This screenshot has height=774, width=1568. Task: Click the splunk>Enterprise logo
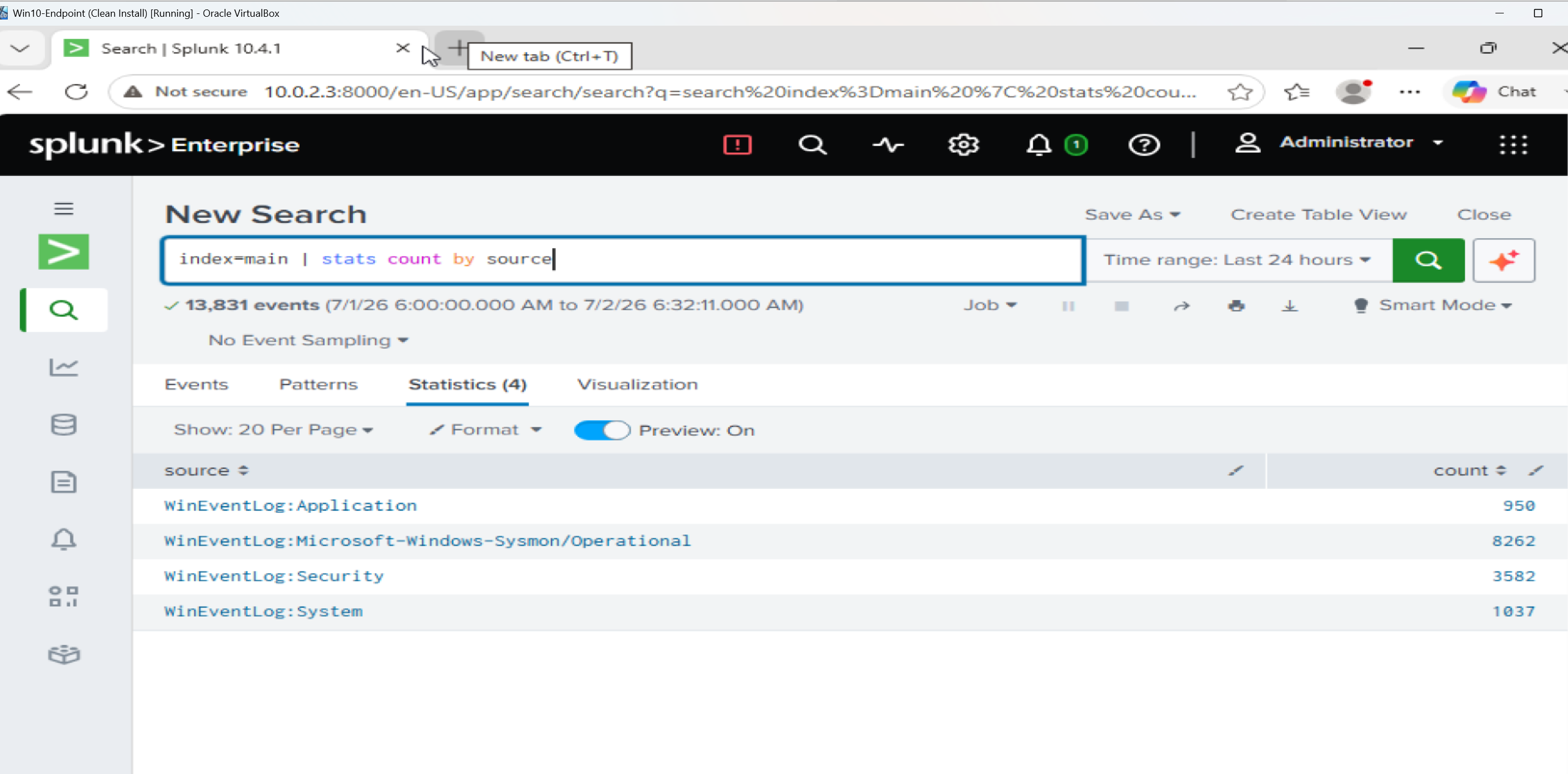(x=164, y=145)
